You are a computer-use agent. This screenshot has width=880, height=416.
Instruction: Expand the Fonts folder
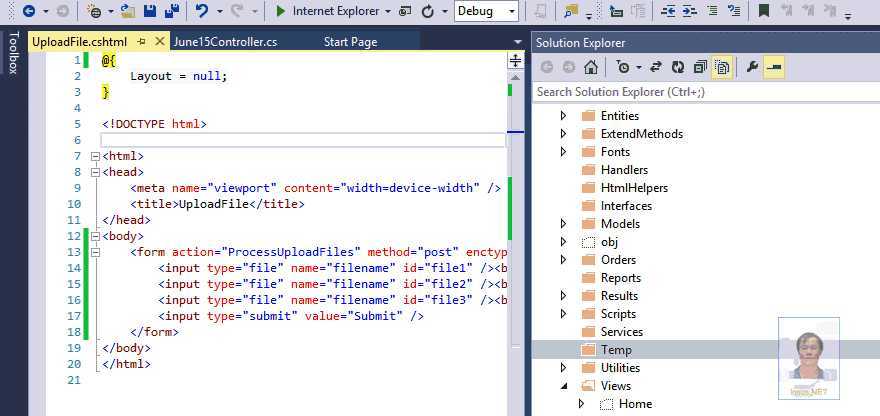point(563,152)
